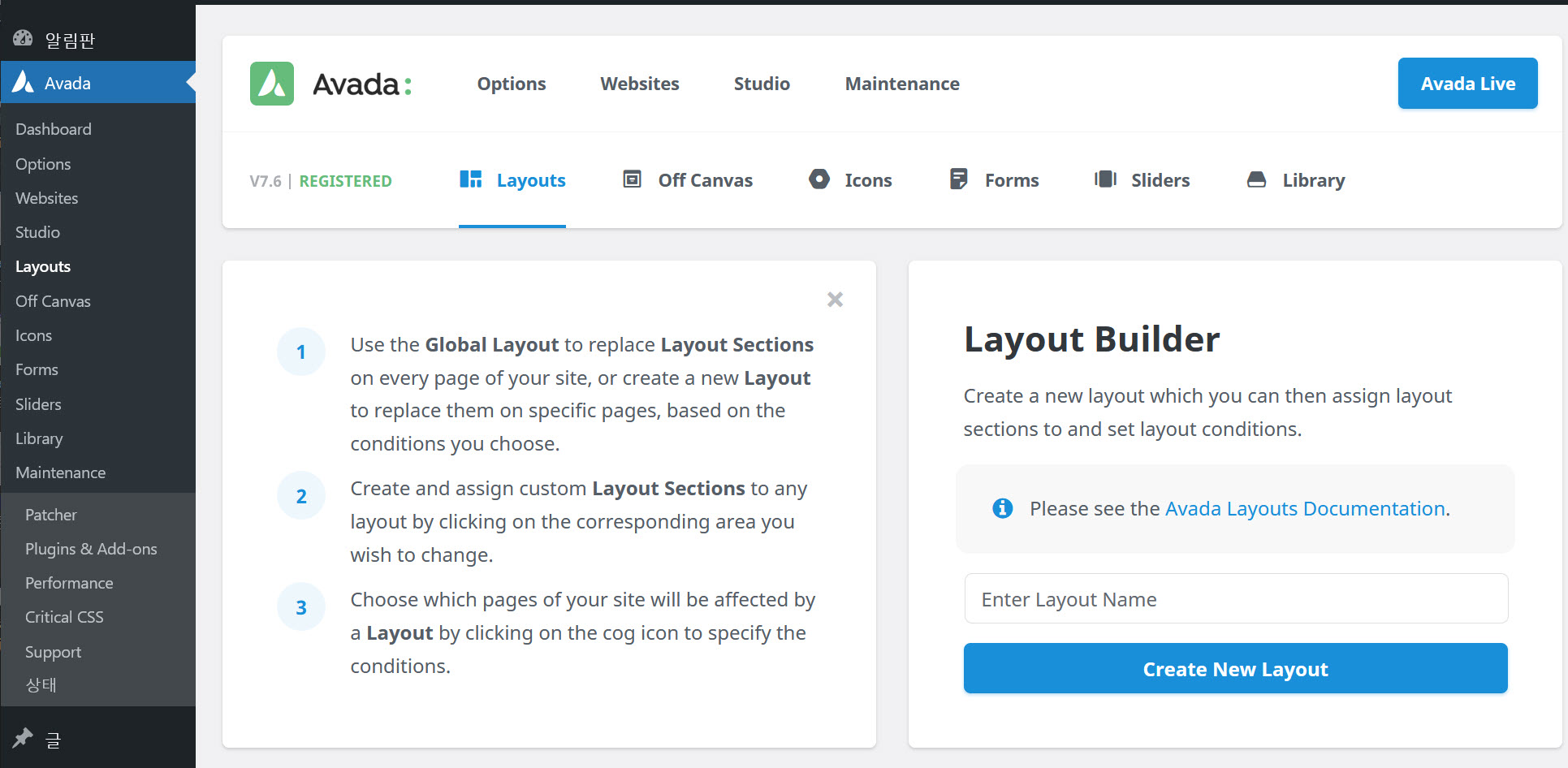Click the pushpin icon in sidebar
Image resolution: width=1568 pixels, height=768 pixels.
pos(22,738)
